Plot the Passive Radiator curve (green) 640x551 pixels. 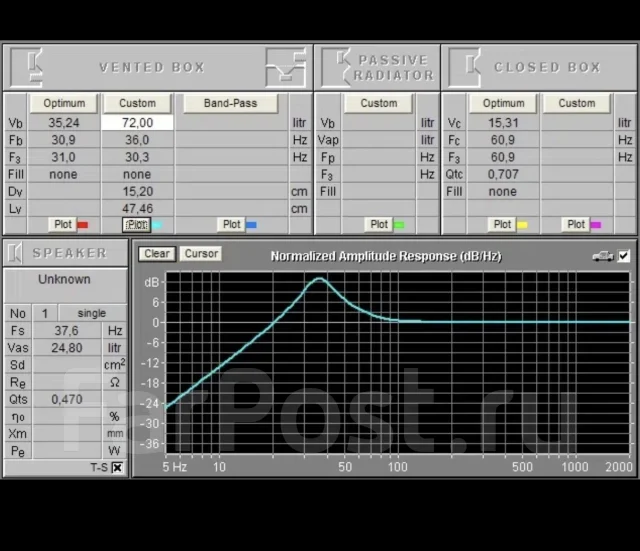(379, 224)
